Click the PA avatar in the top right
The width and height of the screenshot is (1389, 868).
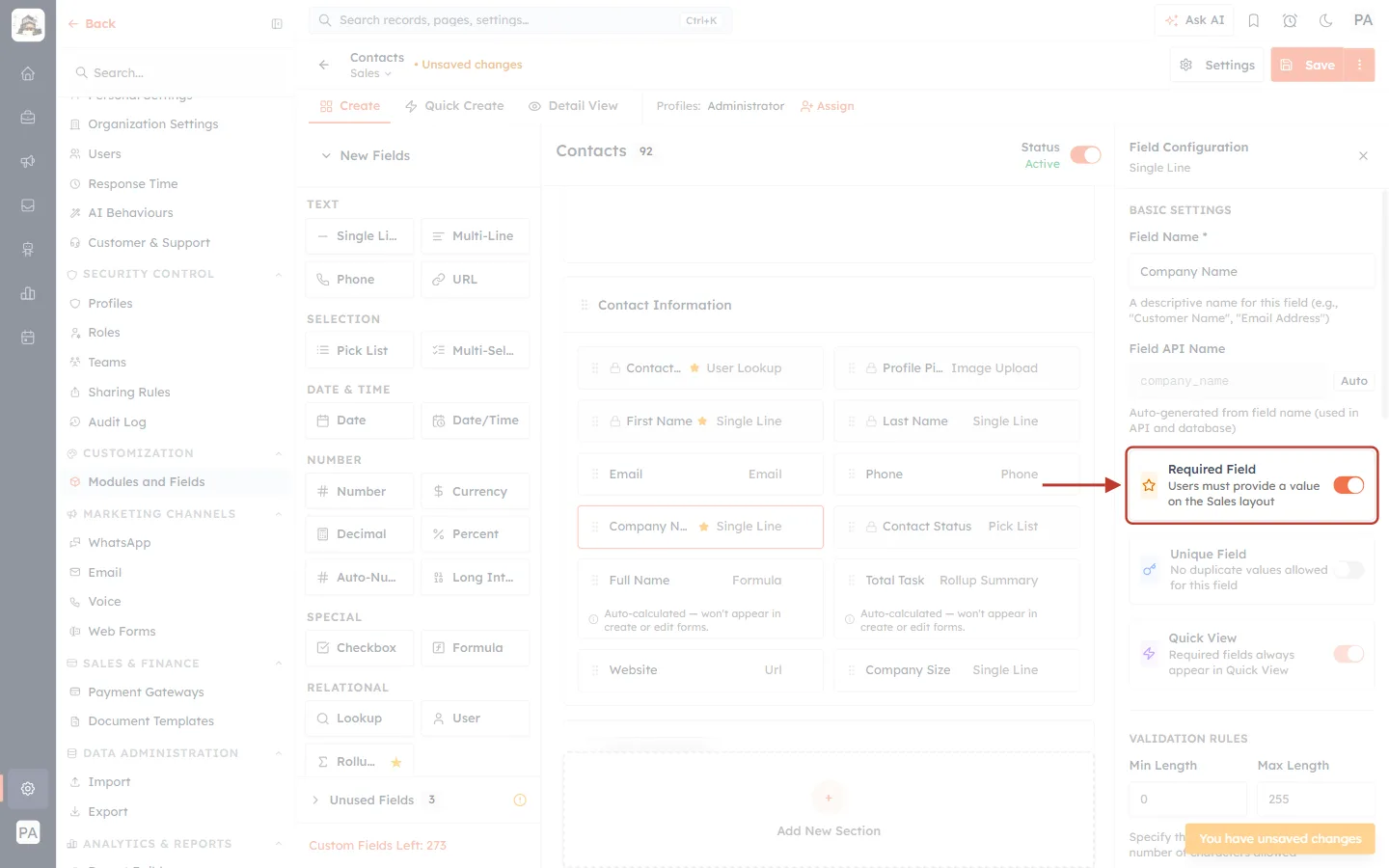tap(1363, 20)
